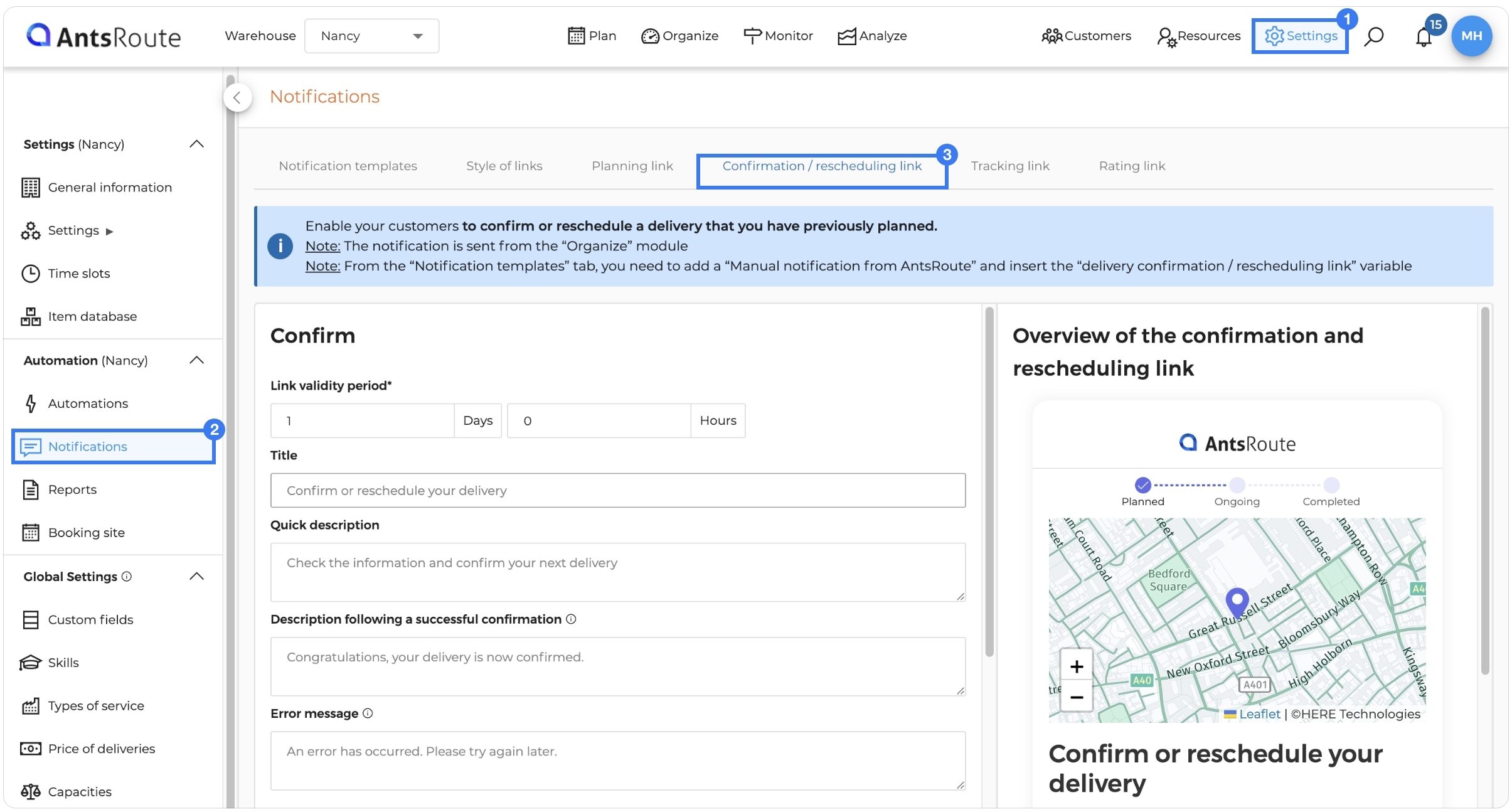Click the Completed progress step marker
The height and width of the screenshot is (812, 1512).
[x=1331, y=485]
